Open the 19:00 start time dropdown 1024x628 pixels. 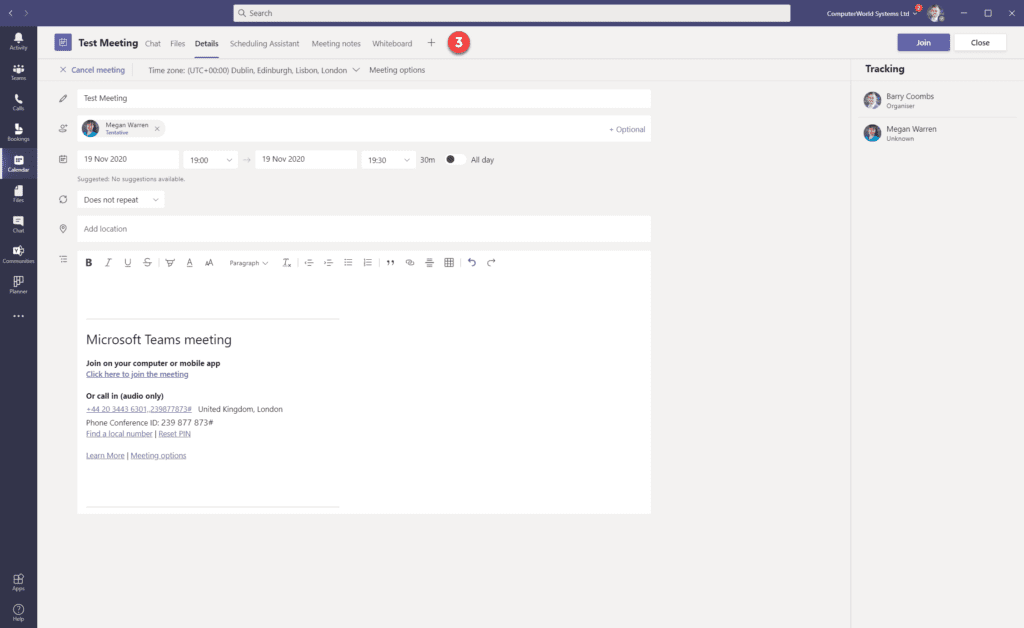pyautogui.click(x=210, y=160)
